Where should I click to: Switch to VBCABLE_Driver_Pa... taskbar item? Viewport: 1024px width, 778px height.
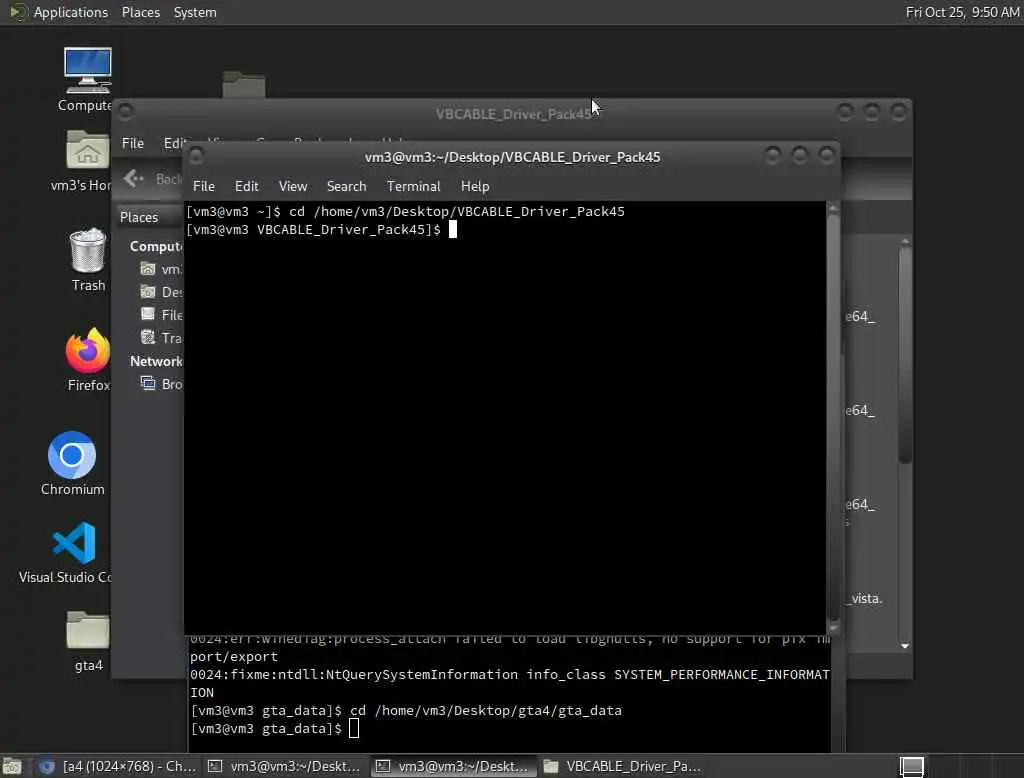tap(624, 766)
